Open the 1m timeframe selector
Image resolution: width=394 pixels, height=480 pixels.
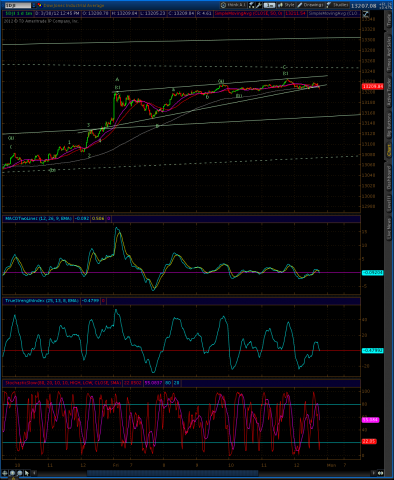coord(269,5)
